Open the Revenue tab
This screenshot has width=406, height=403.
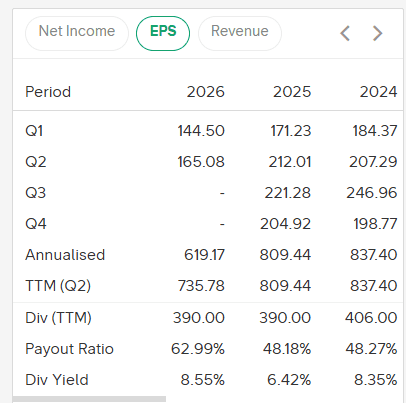pos(240,33)
